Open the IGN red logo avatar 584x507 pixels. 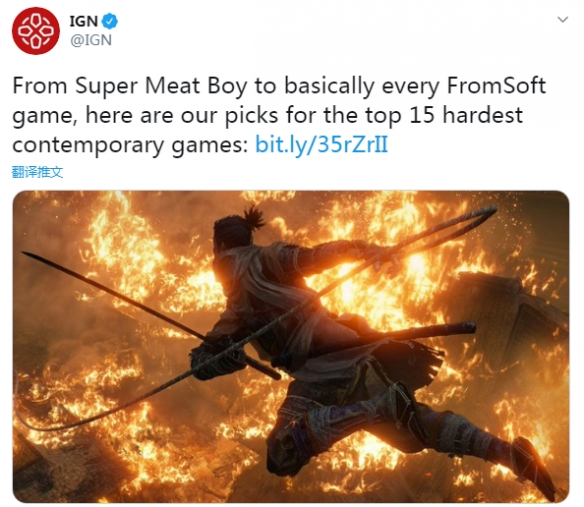pyautogui.click(x=35, y=31)
